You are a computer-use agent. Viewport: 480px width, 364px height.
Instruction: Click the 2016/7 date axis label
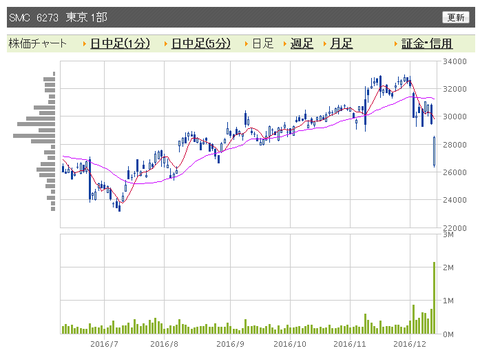pos(104,344)
